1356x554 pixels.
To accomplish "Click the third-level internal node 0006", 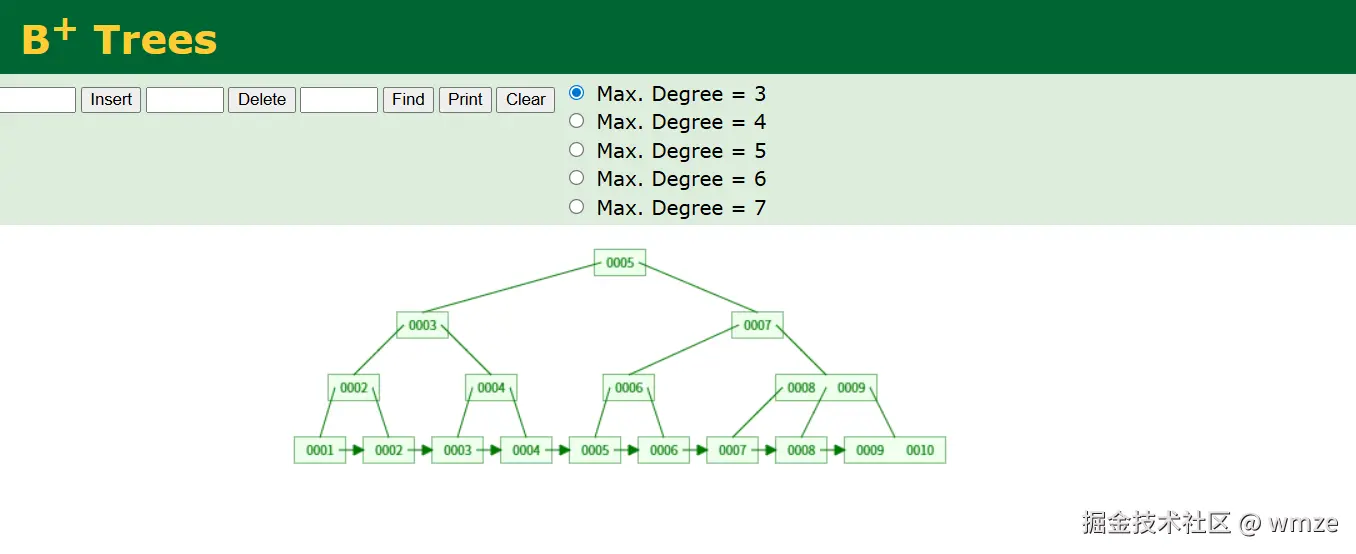I will coord(629,388).
